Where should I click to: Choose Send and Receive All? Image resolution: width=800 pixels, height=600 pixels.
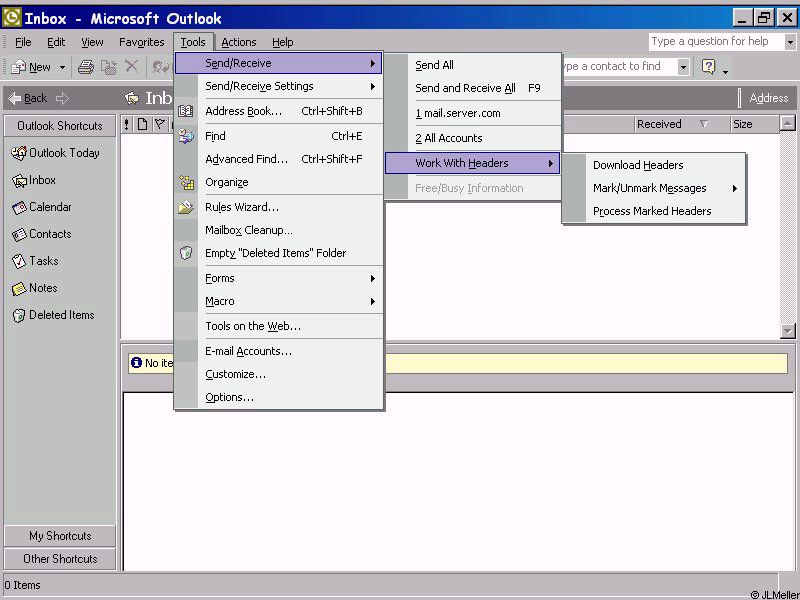(465, 88)
